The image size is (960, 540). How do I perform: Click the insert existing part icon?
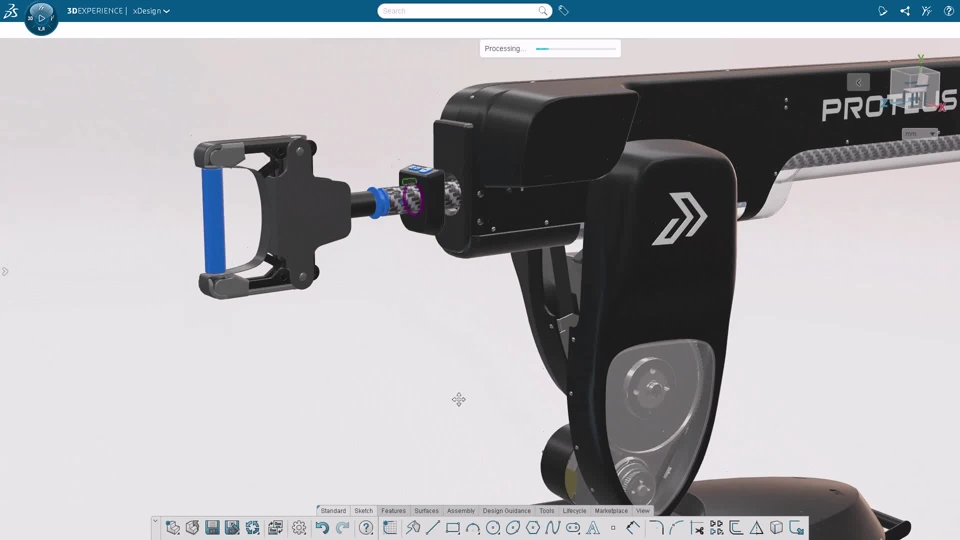coord(192,528)
